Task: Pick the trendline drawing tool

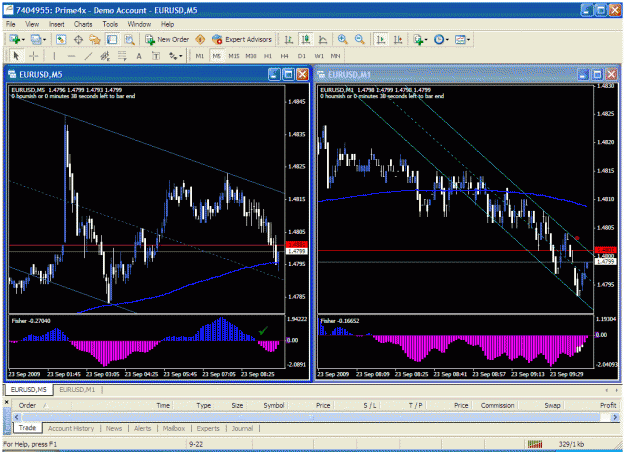Action: coord(88,56)
